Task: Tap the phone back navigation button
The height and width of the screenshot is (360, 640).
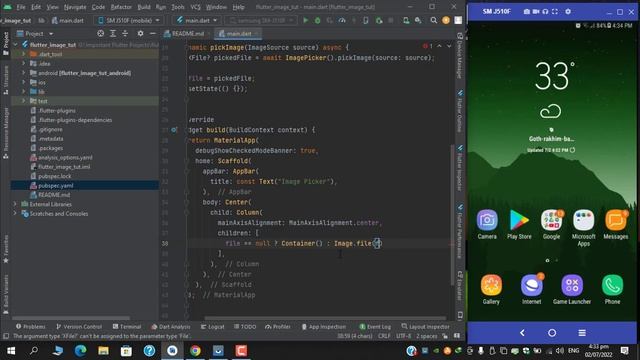Action: (x=522, y=333)
